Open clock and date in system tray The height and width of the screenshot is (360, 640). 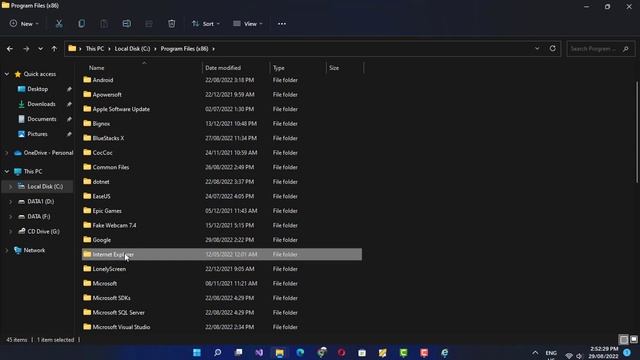tap(603, 353)
